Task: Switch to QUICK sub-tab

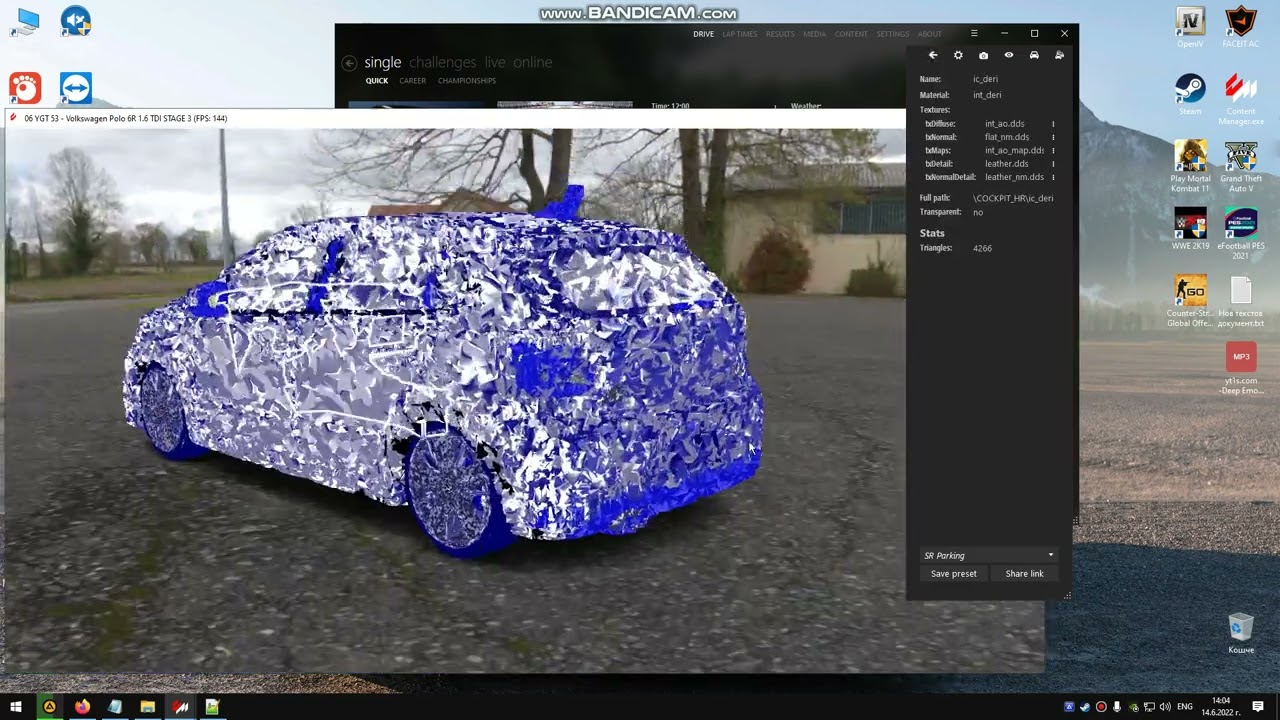Action: [377, 81]
